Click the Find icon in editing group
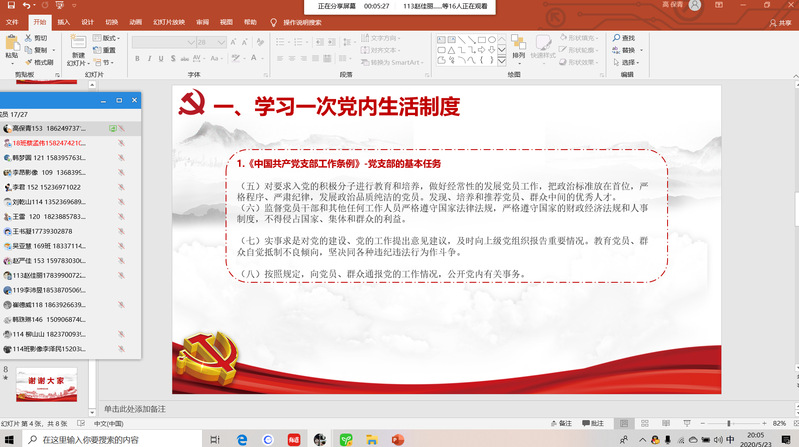 [626, 38]
